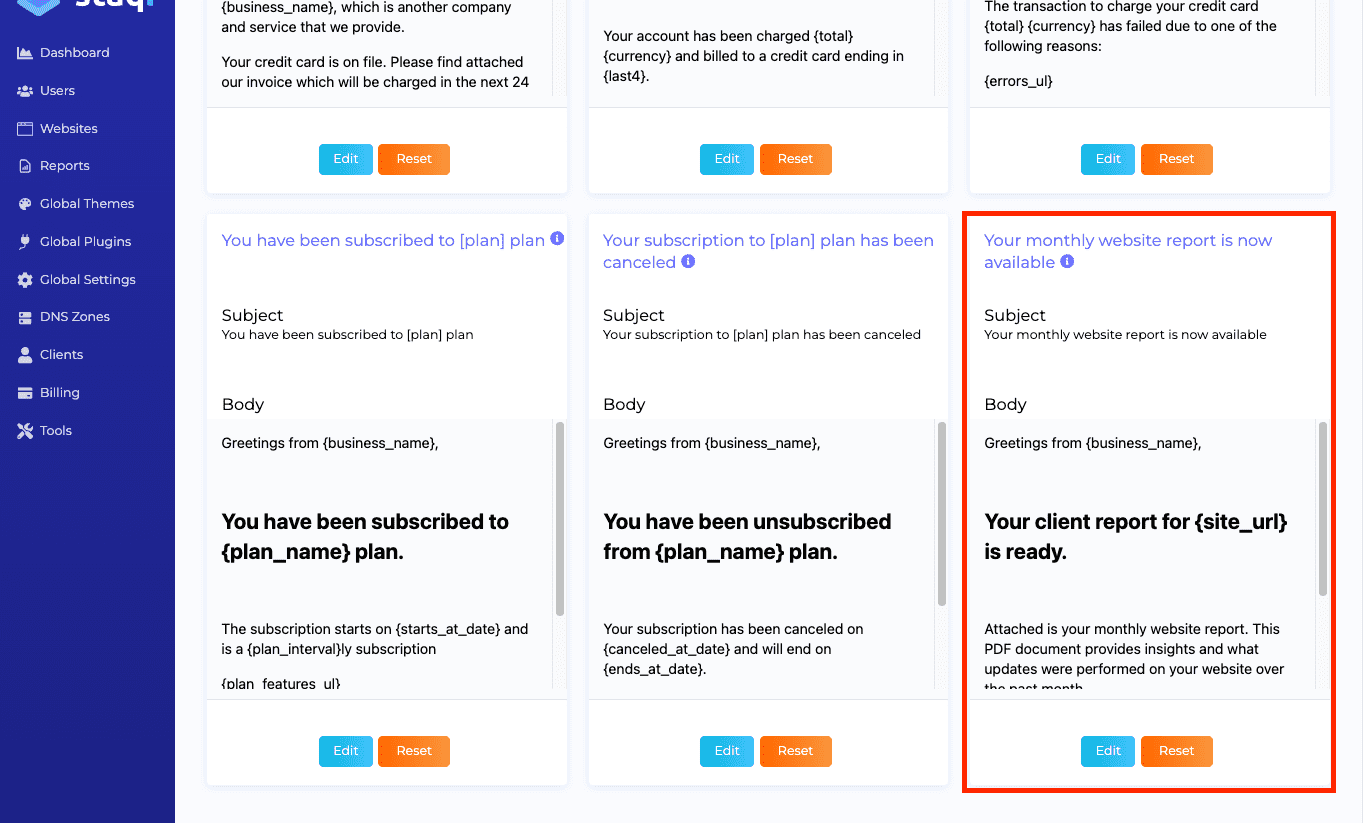Edit the subscribed to plan email template
1363x823 pixels.
click(x=345, y=751)
